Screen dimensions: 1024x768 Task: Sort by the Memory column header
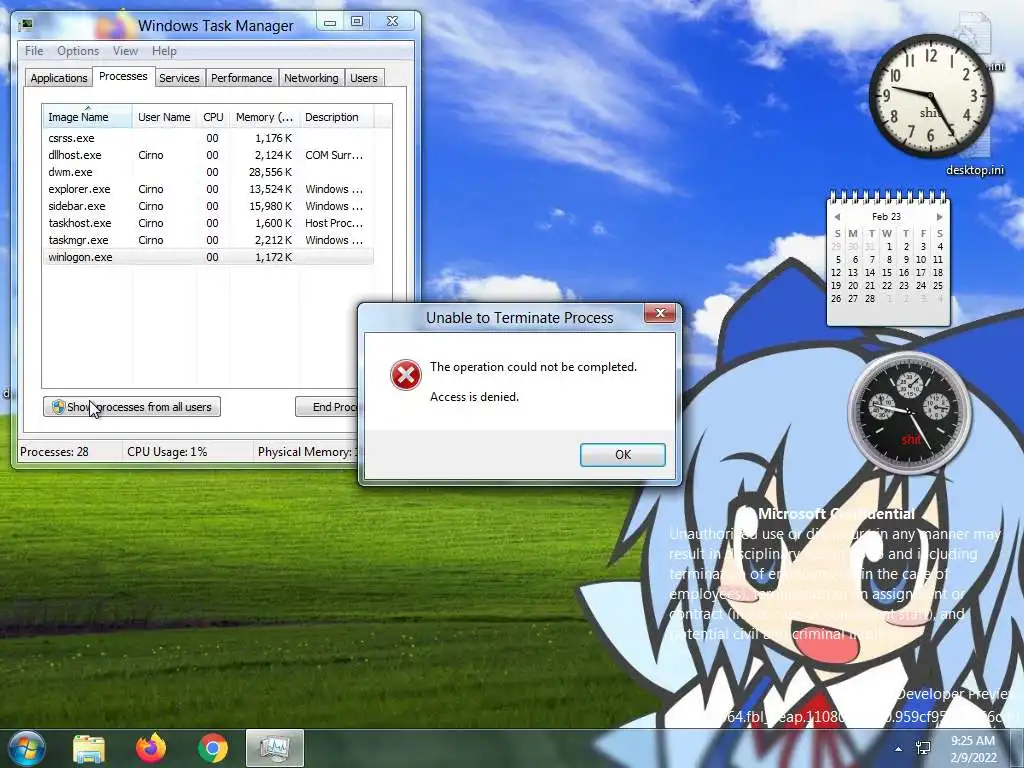(264, 117)
